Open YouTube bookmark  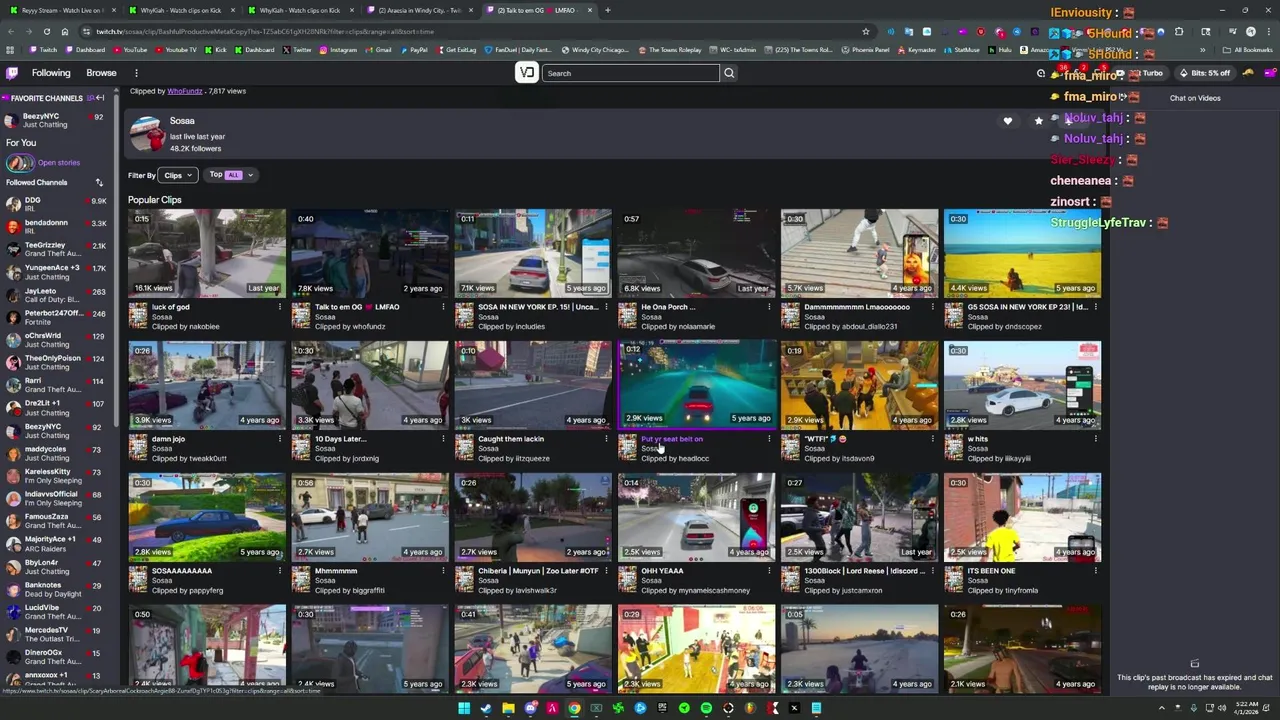tap(130, 50)
